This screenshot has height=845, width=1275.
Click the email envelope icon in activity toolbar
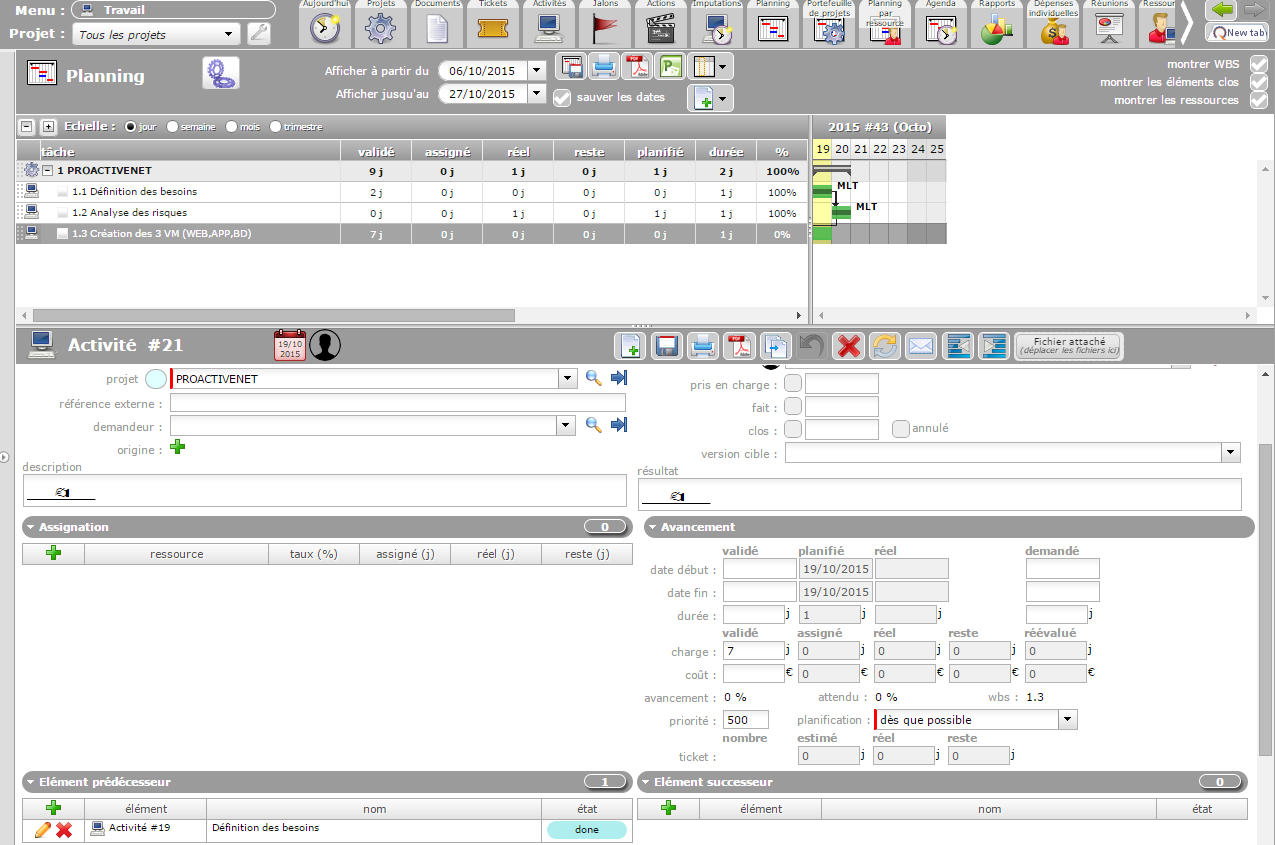coord(920,346)
